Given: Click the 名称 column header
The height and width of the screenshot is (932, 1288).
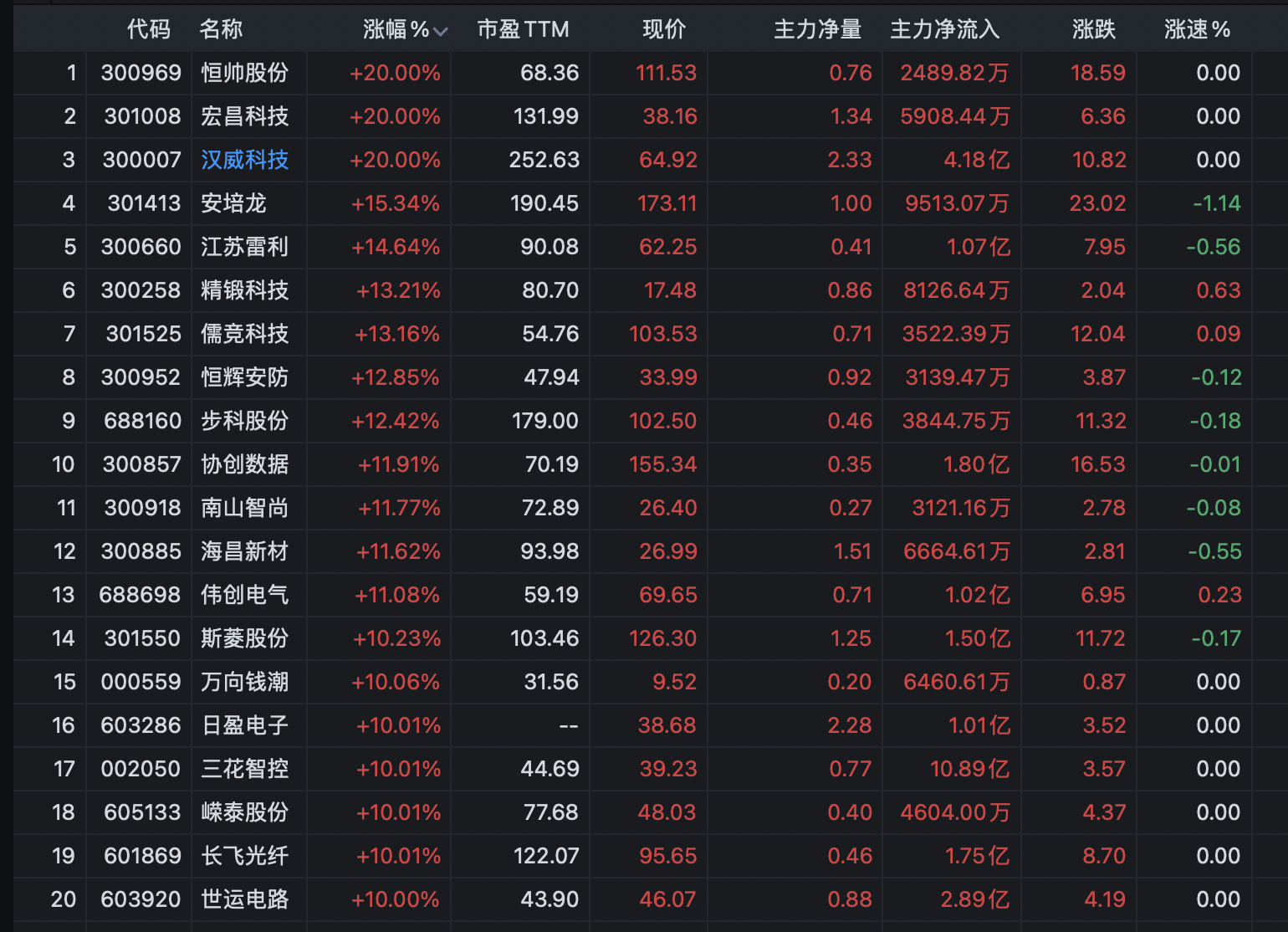Looking at the screenshot, I should pos(221,29).
